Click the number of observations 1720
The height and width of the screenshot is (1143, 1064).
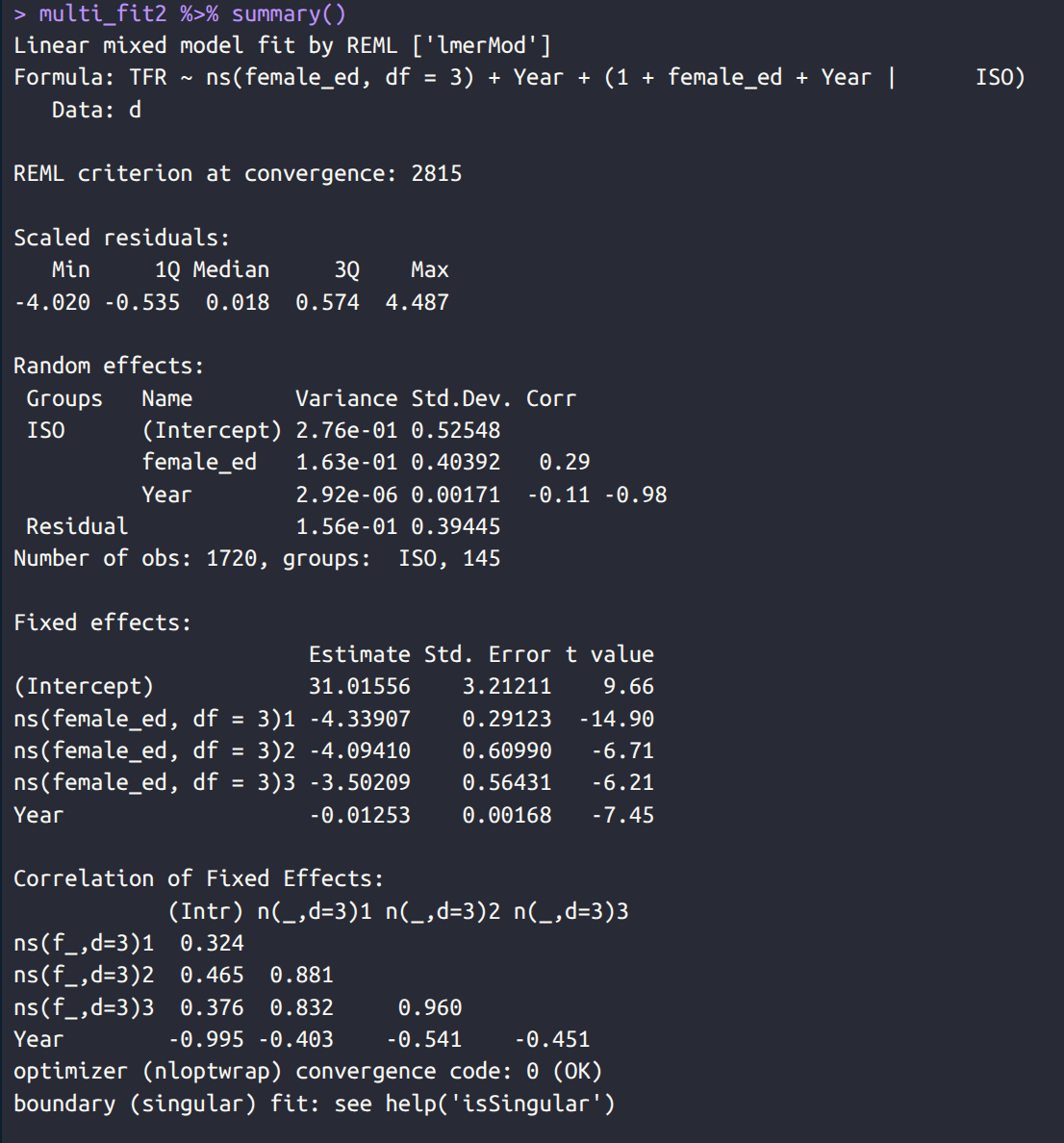pos(231,559)
